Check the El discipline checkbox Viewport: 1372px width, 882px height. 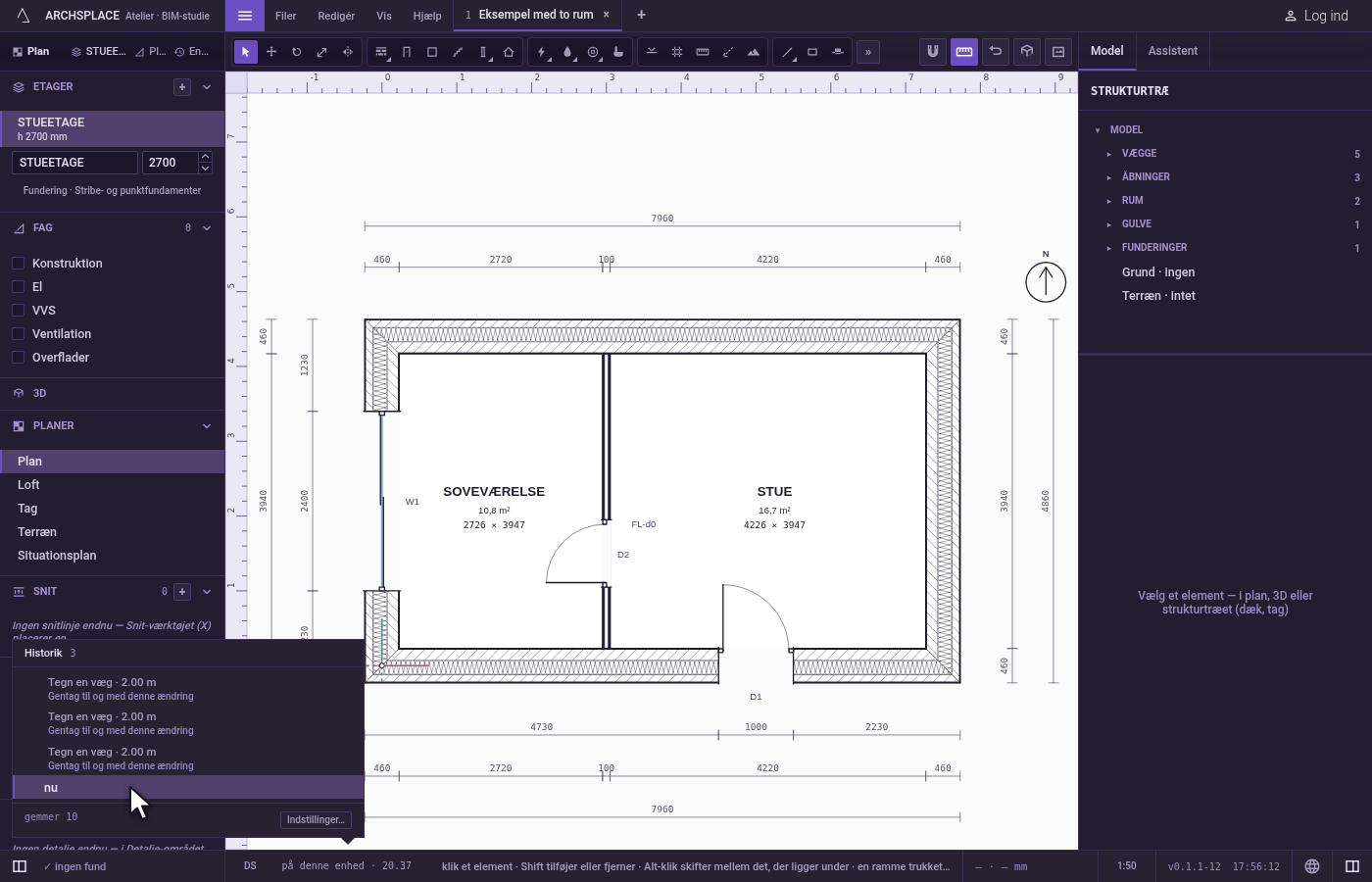pos(18,287)
